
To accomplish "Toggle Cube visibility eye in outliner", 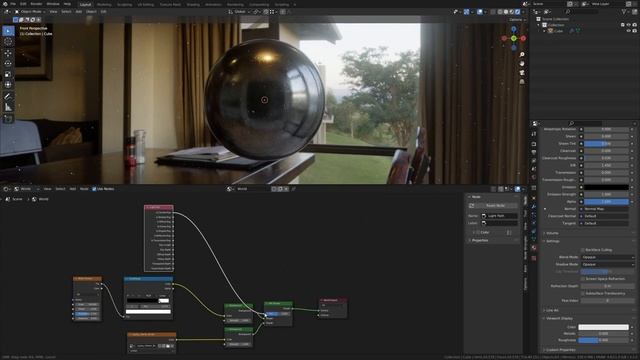I will [629, 31].
